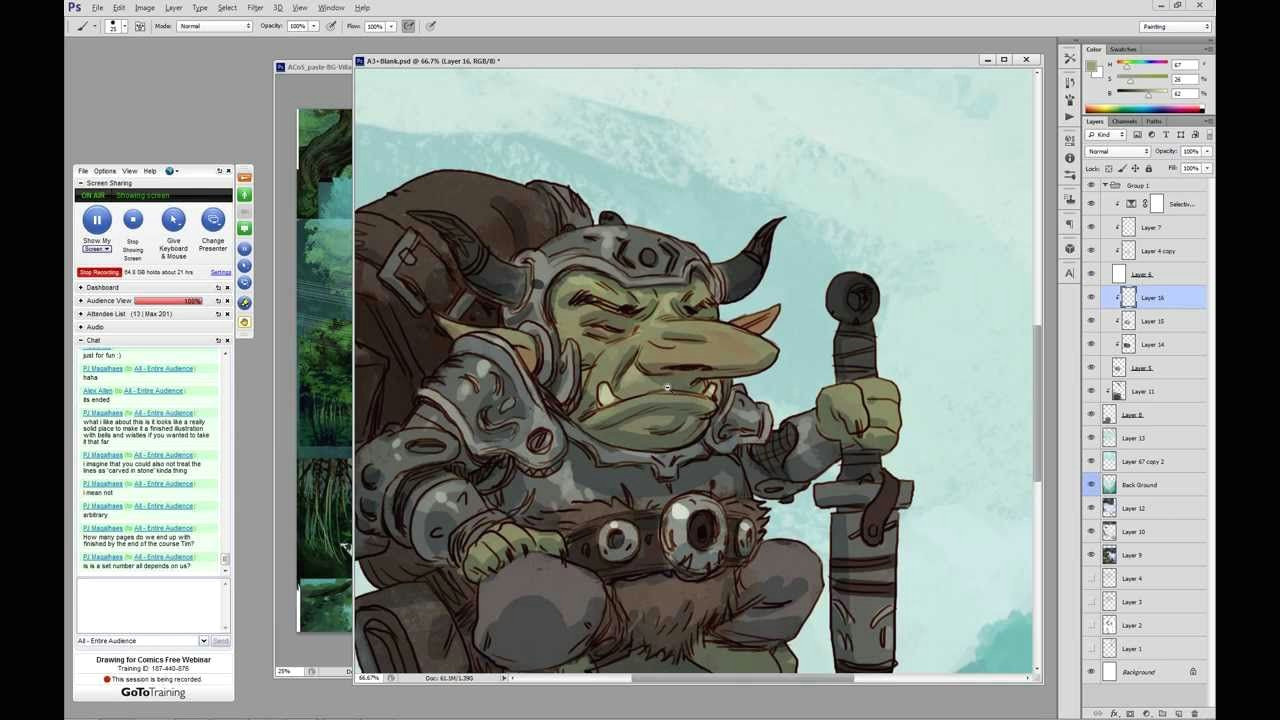This screenshot has height=720, width=1280.
Task: Toggle the Background layer eye at bottom
Action: pos(1091,672)
